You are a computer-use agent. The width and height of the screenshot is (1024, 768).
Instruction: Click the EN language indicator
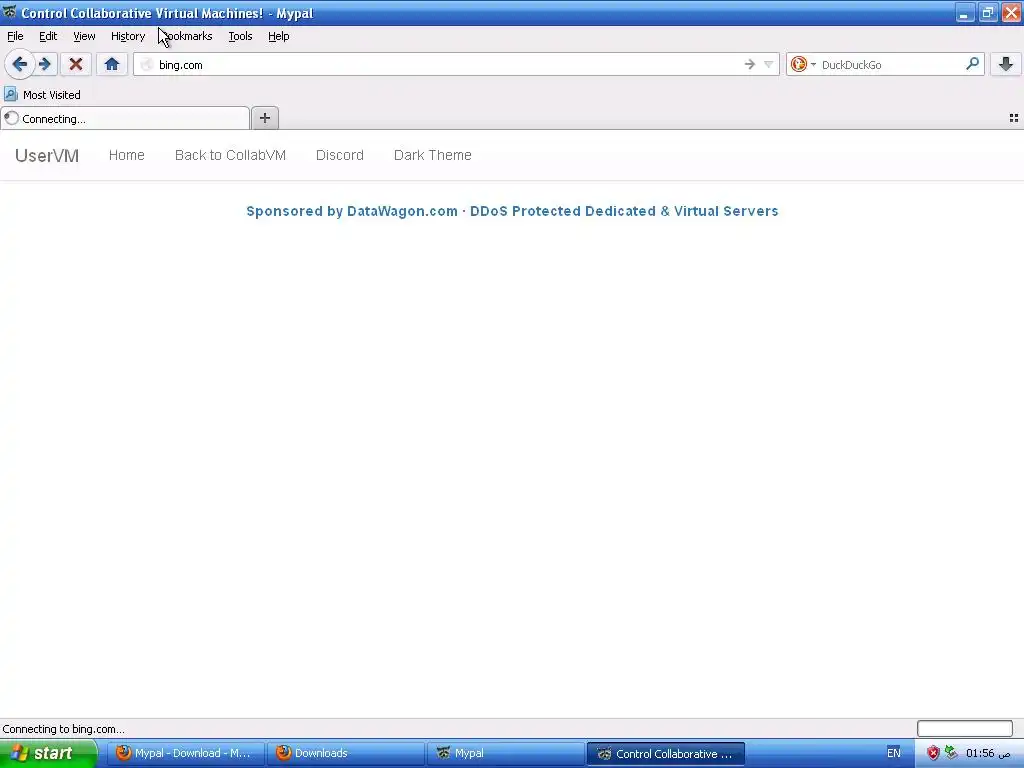pyautogui.click(x=893, y=753)
